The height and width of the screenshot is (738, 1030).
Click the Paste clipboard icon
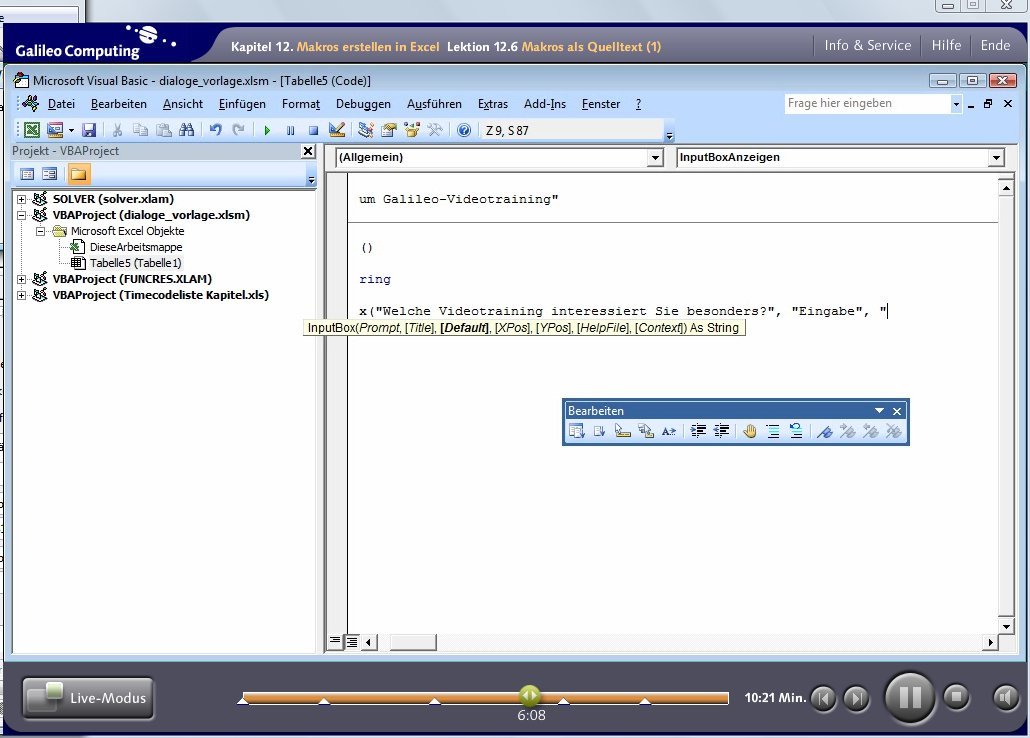[x=164, y=130]
